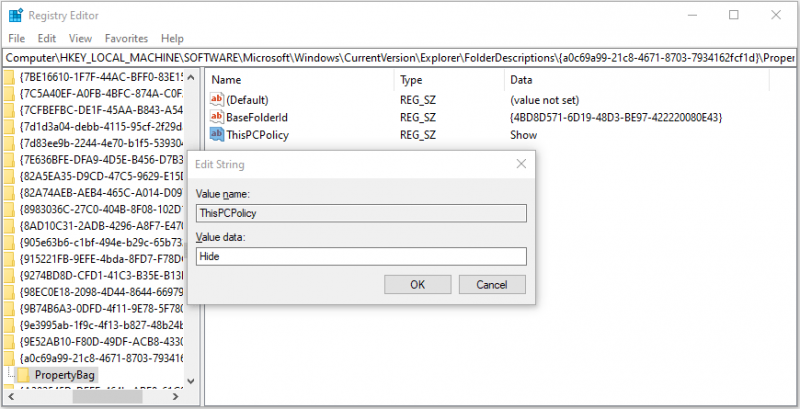Select the PropertyBag tree key label

[65, 375]
